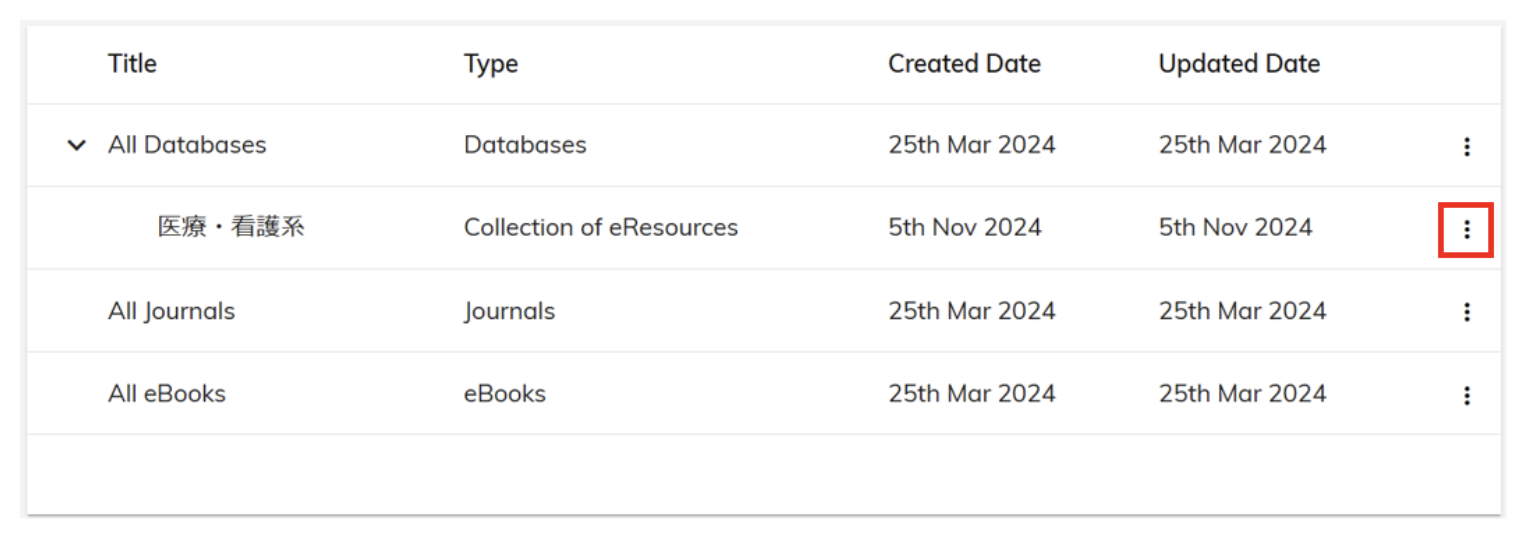
Task: Sort by the Type column header
Action: coord(491,64)
